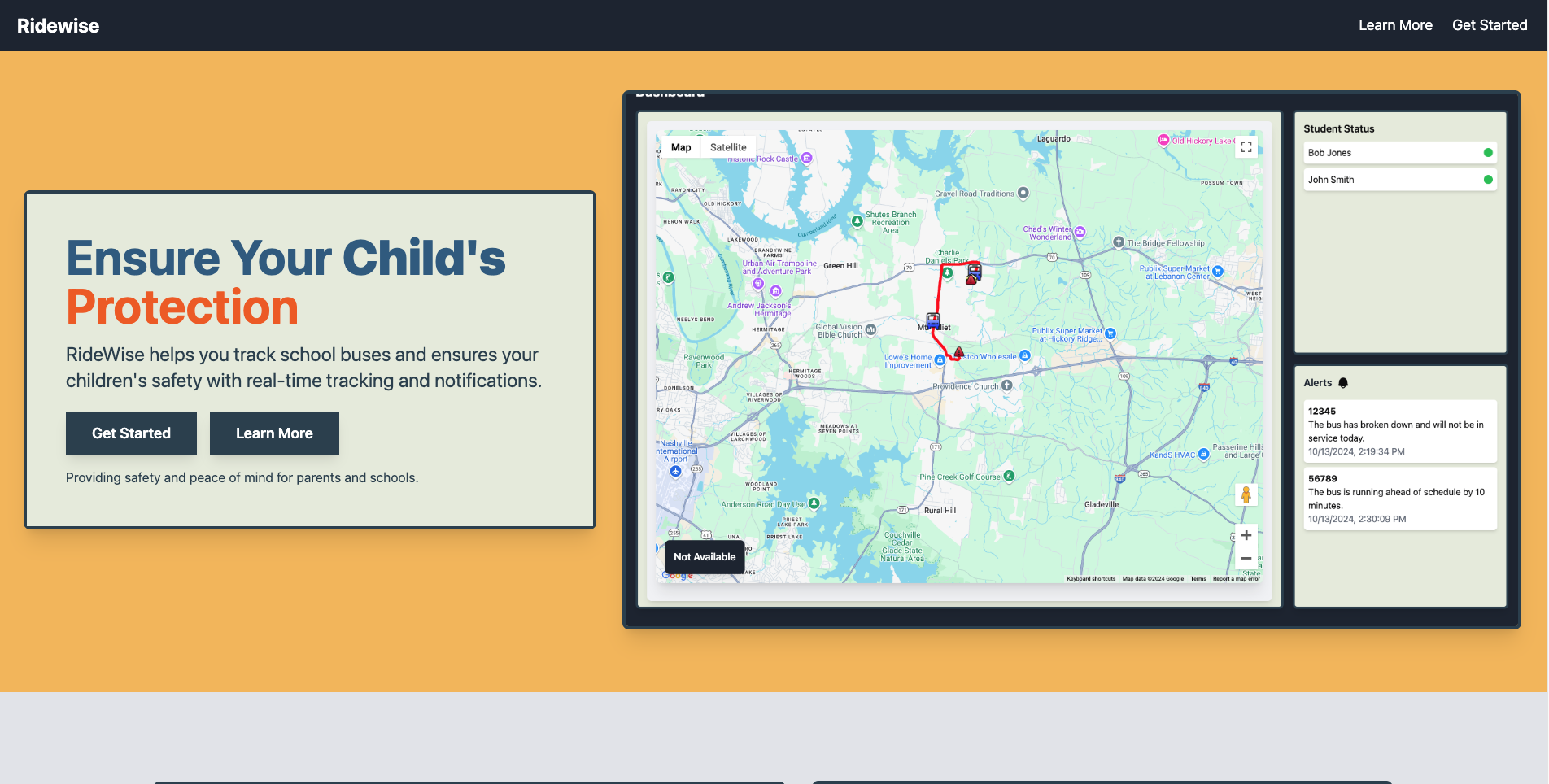Click the Nashville International Airport pin
This screenshot has height=784, width=1549.
675,471
